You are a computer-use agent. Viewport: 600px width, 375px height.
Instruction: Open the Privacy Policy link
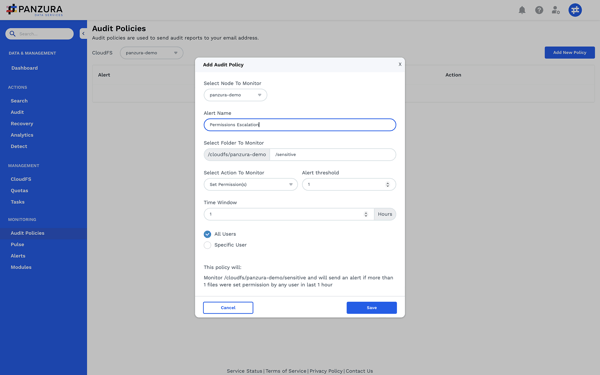(x=326, y=371)
